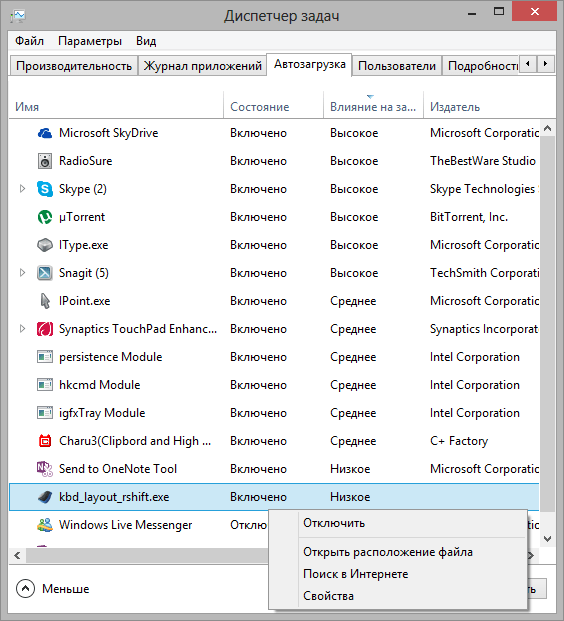Click the Send to OneNote Tool icon

(x=45, y=469)
